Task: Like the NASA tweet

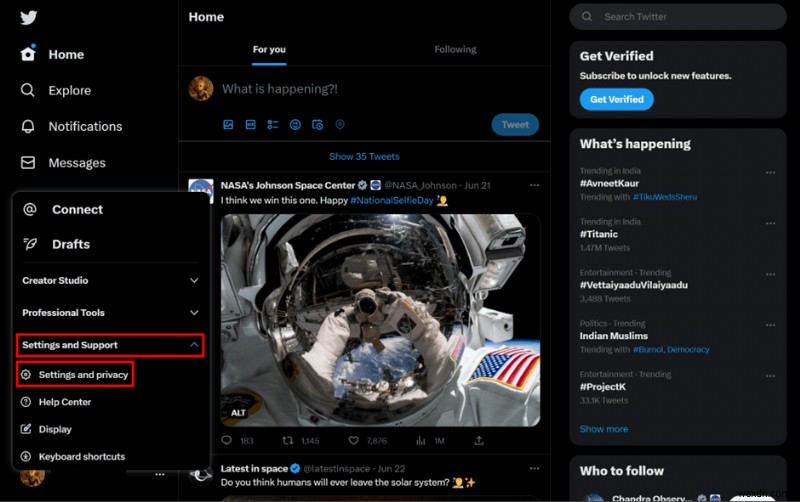Action: (x=354, y=440)
